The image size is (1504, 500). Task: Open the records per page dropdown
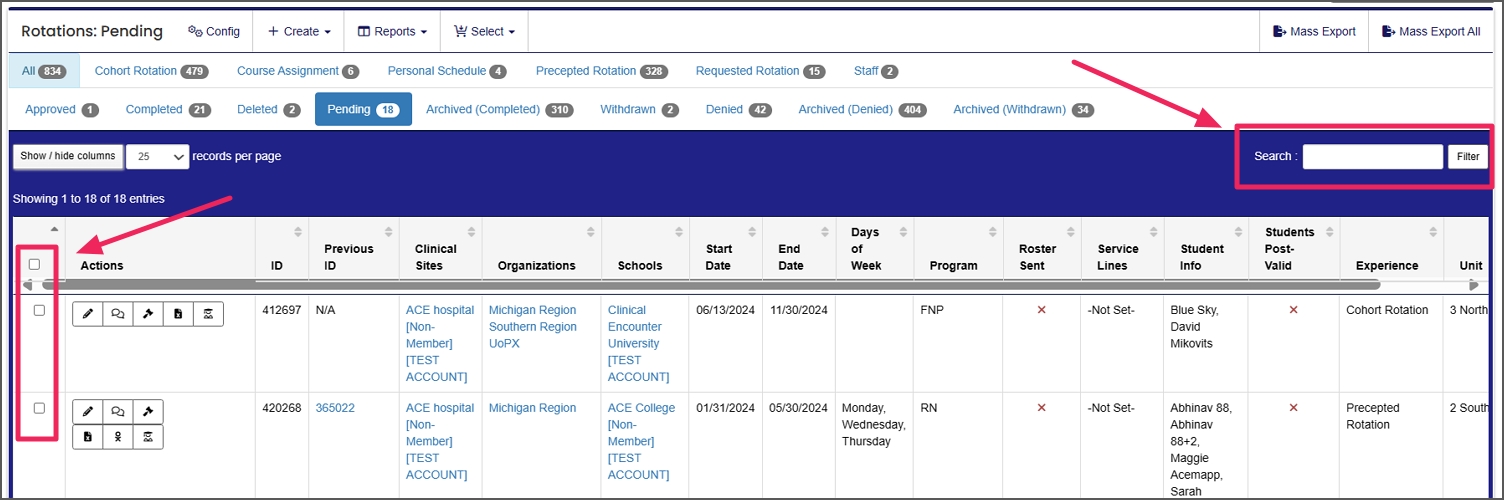click(158, 156)
